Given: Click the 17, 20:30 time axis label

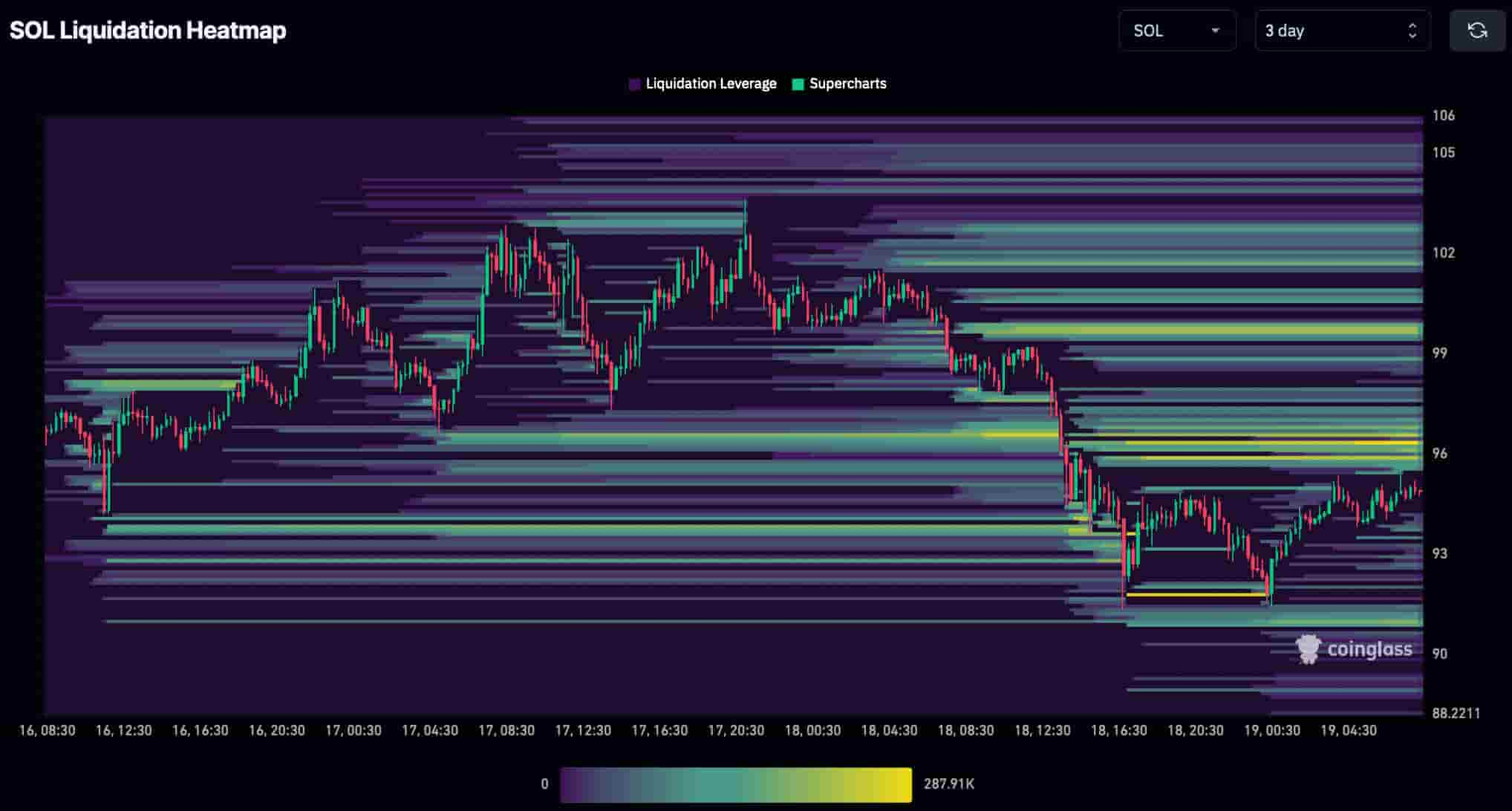Looking at the screenshot, I should coord(736,730).
